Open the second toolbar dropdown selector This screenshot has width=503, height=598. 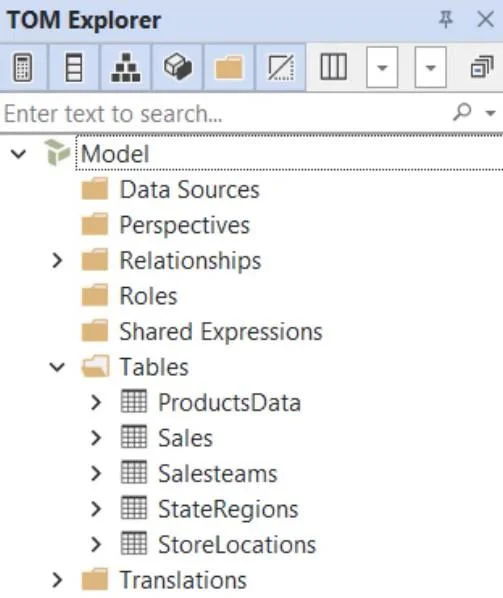pyautogui.click(x=431, y=68)
